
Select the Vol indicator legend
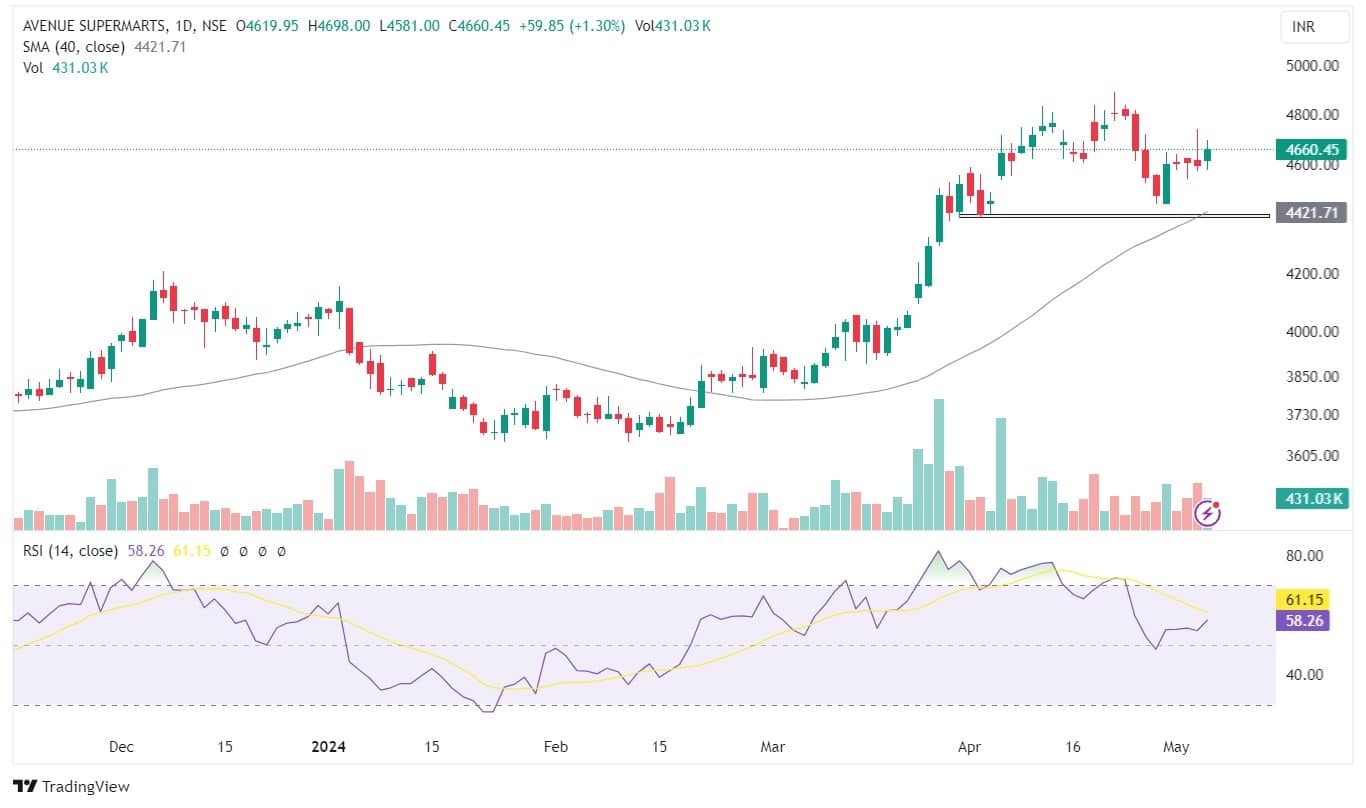click(33, 67)
